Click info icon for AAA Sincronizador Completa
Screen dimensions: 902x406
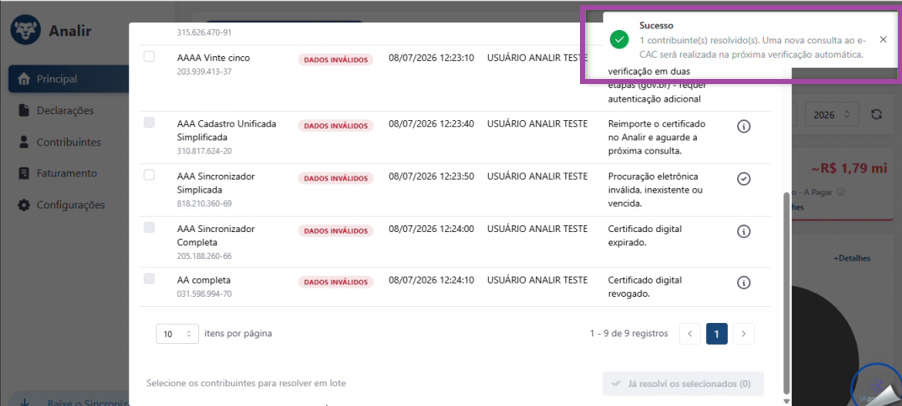coord(743,231)
